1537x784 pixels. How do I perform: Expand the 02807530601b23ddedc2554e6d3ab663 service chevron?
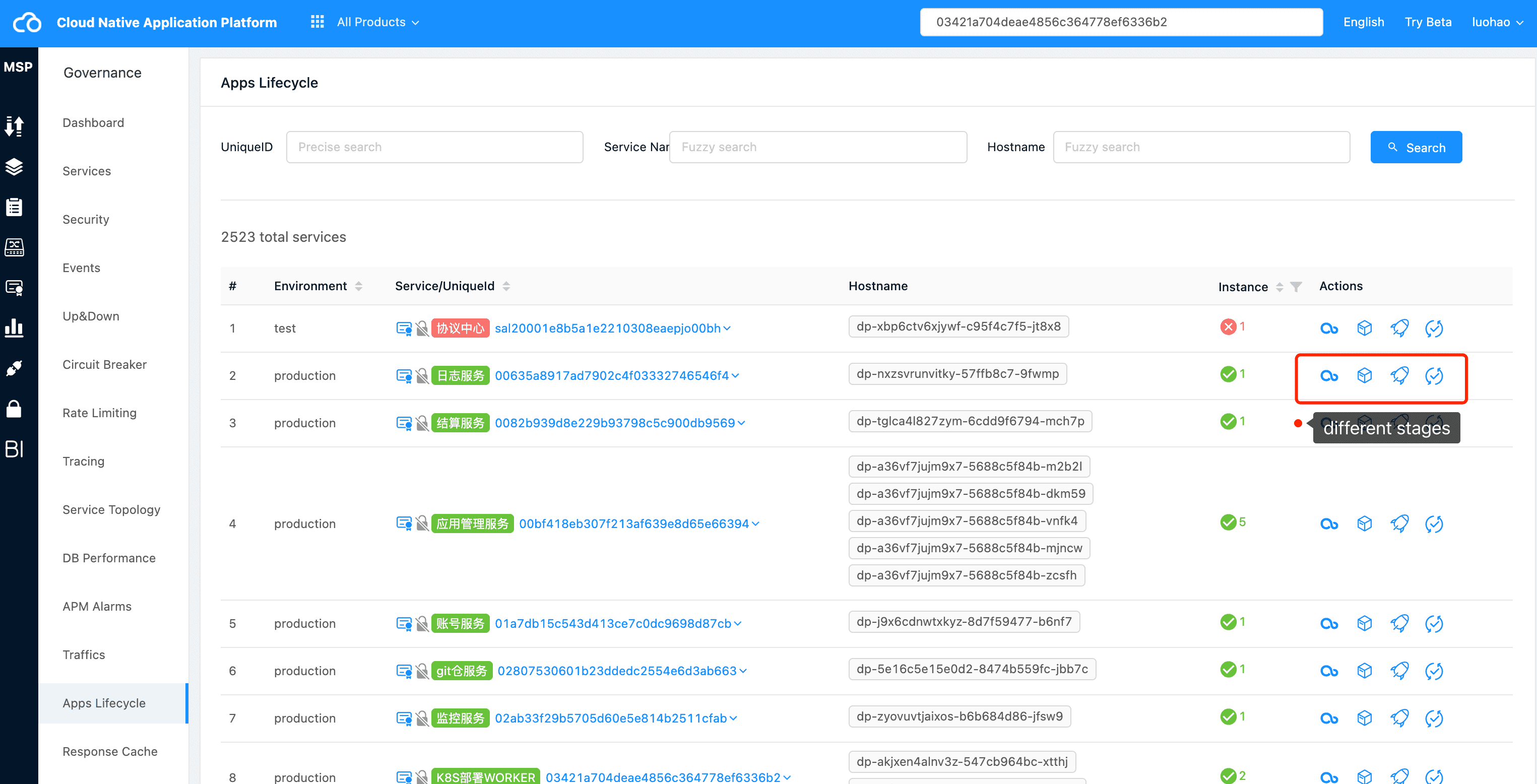tap(743, 671)
